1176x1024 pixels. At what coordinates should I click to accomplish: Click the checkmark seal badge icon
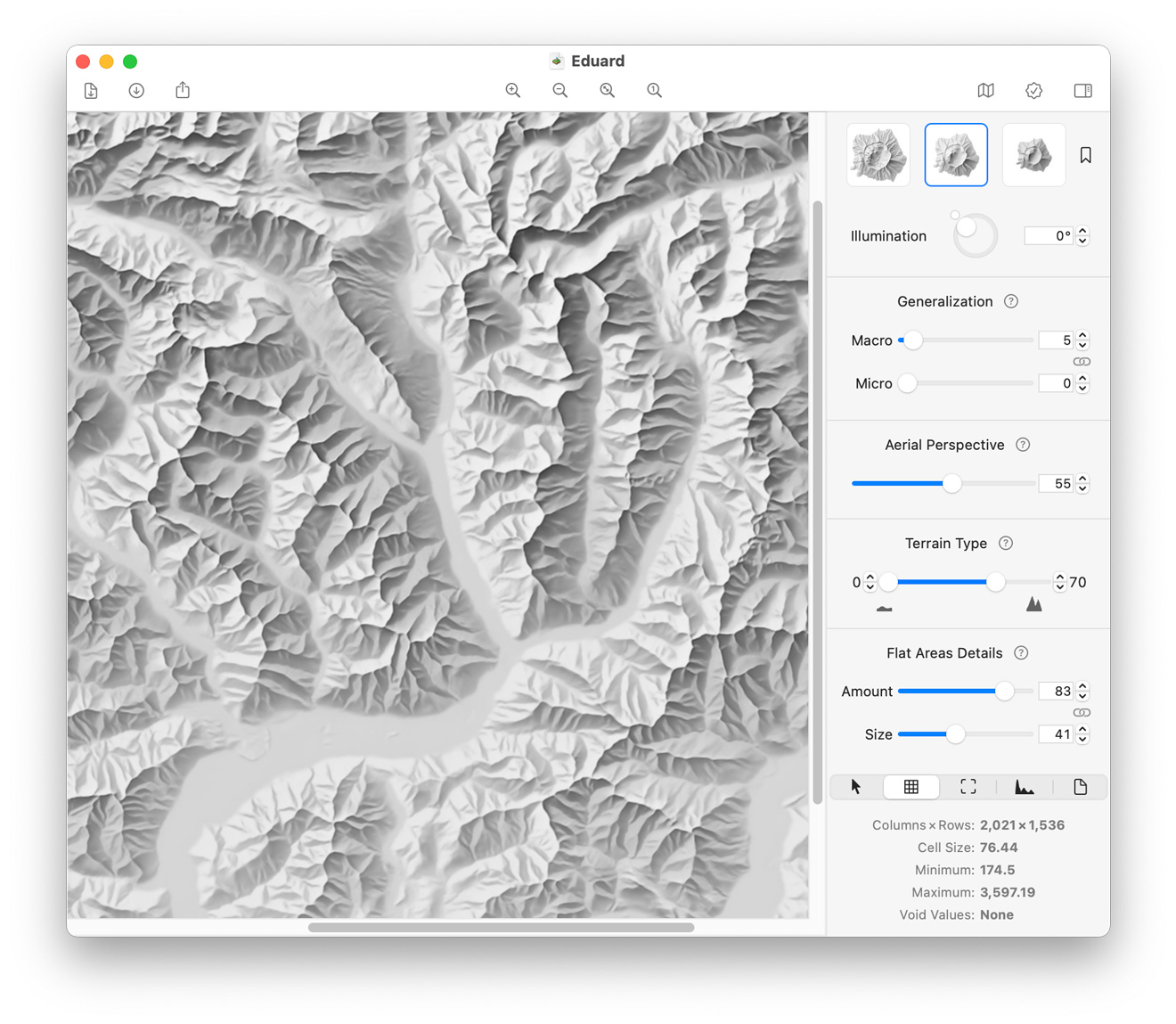point(1034,90)
